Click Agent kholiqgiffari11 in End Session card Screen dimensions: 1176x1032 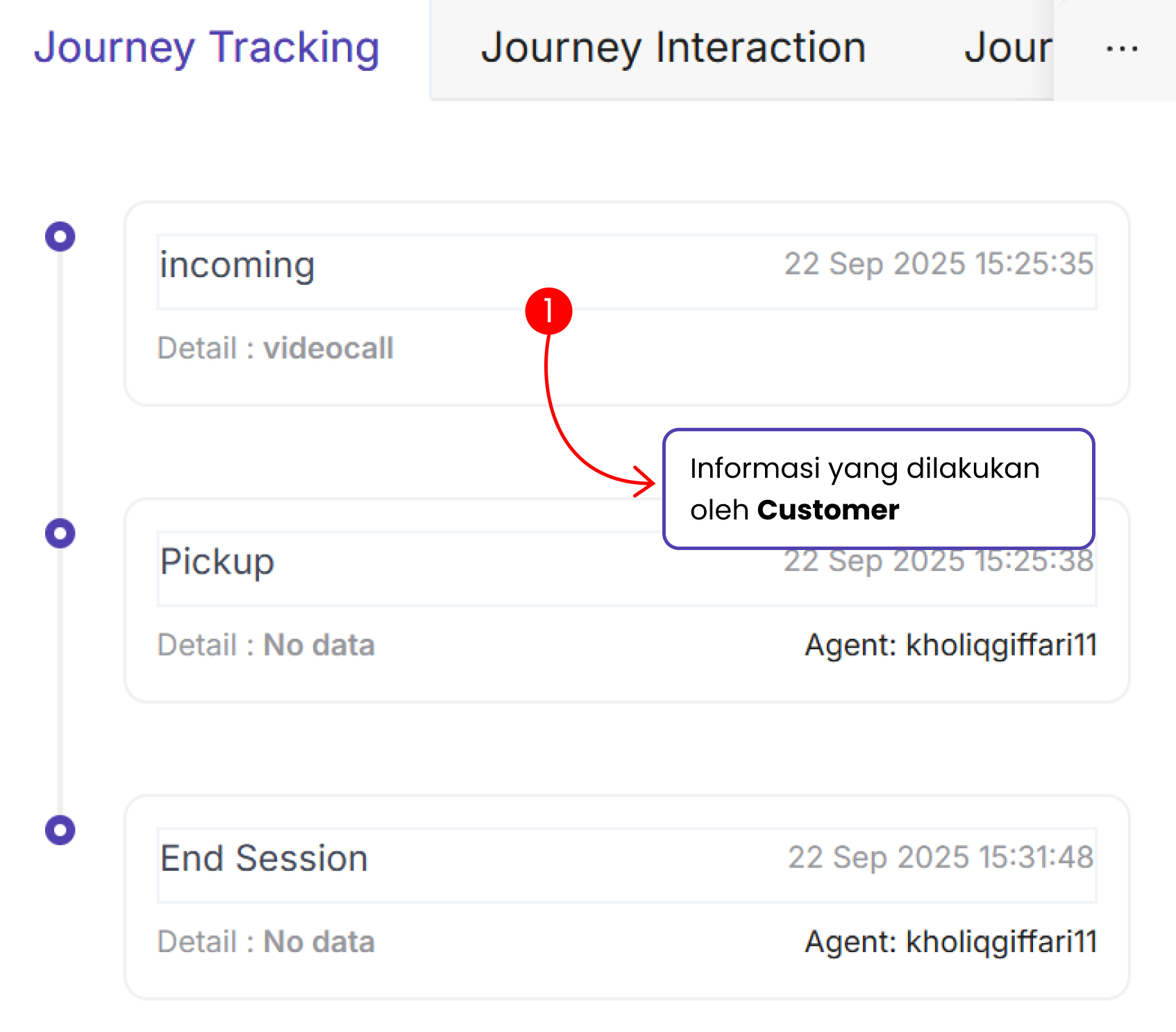(950, 942)
